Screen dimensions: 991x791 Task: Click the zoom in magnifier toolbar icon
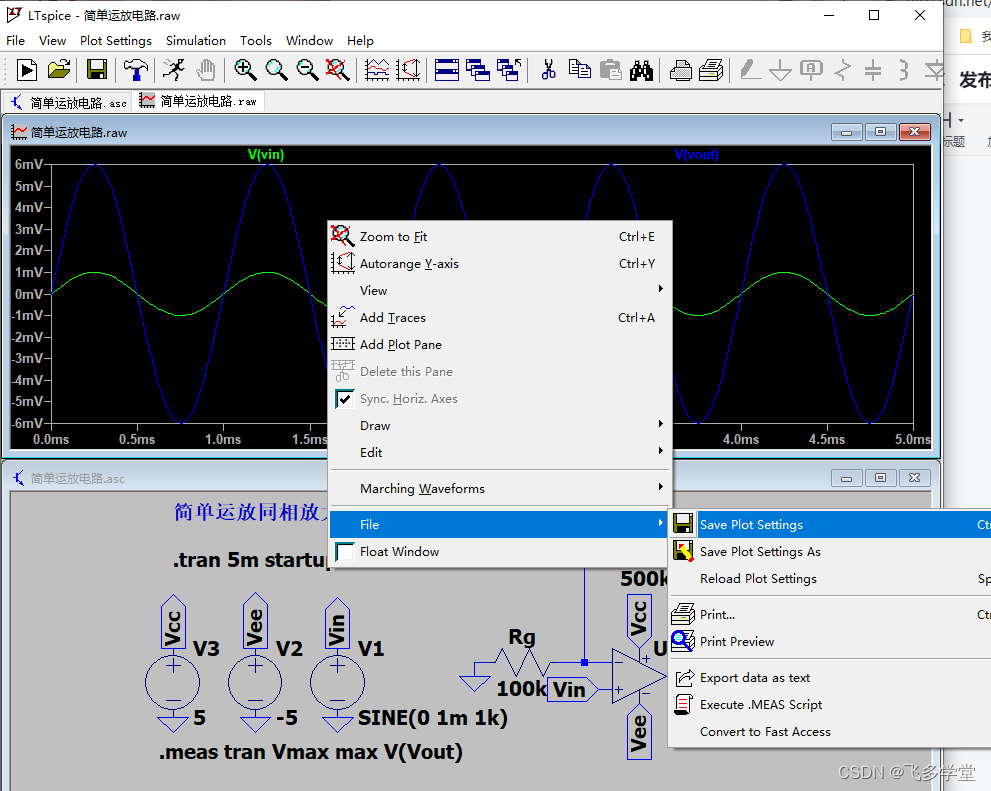click(x=245, y=69)
